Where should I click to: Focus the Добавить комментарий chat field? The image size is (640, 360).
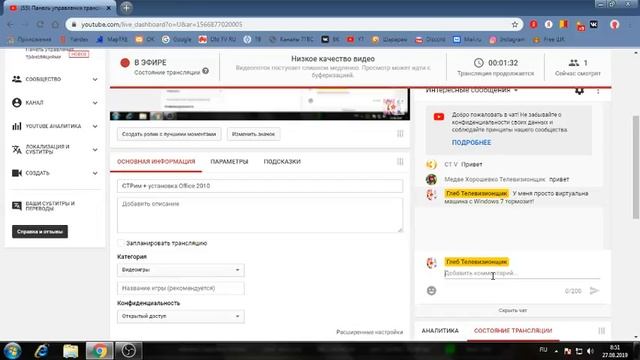tap(522, 273)
